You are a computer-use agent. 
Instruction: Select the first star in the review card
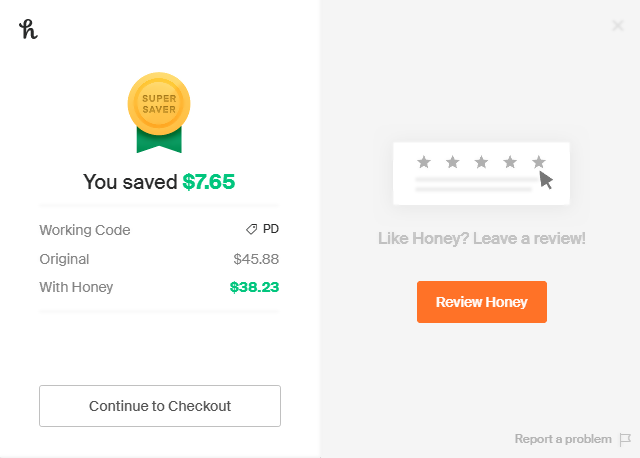coord(424,161)
